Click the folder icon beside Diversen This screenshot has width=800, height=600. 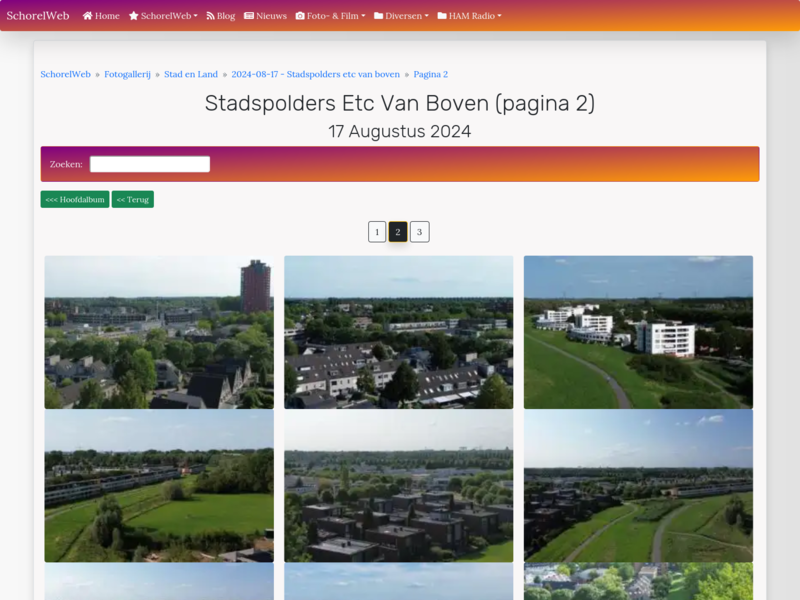[x=379, y=16]
